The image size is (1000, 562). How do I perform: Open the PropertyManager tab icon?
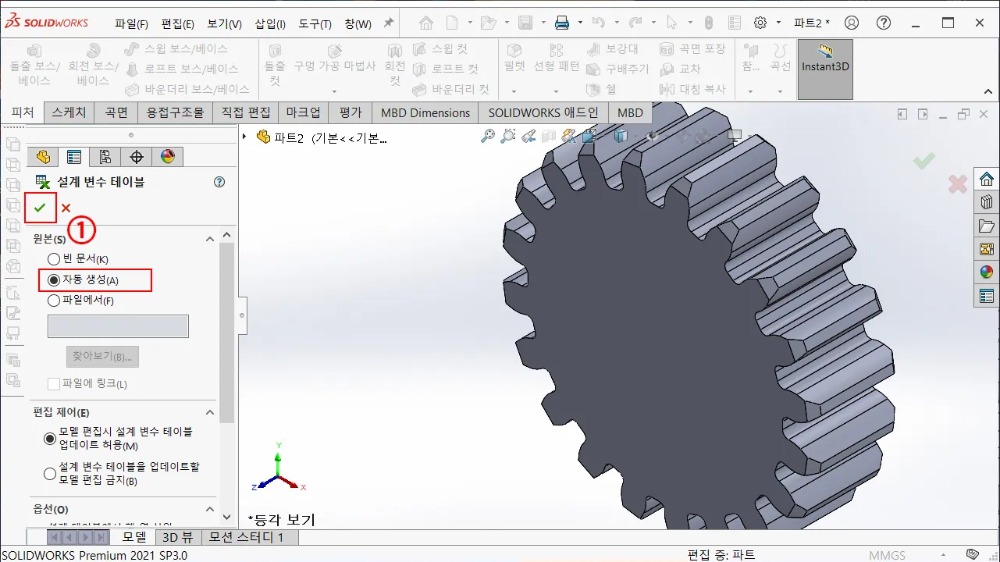(74, 157)
